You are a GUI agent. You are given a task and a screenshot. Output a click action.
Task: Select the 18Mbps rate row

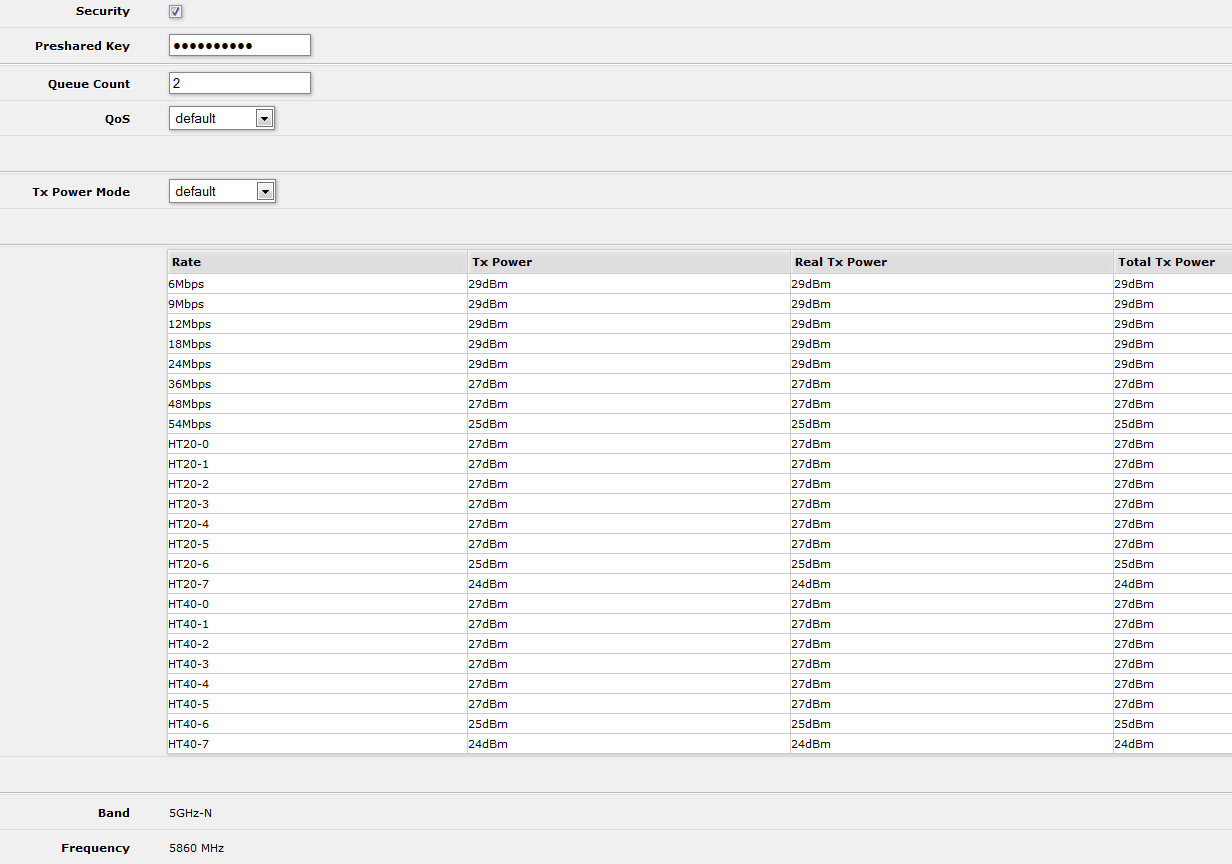700,344
